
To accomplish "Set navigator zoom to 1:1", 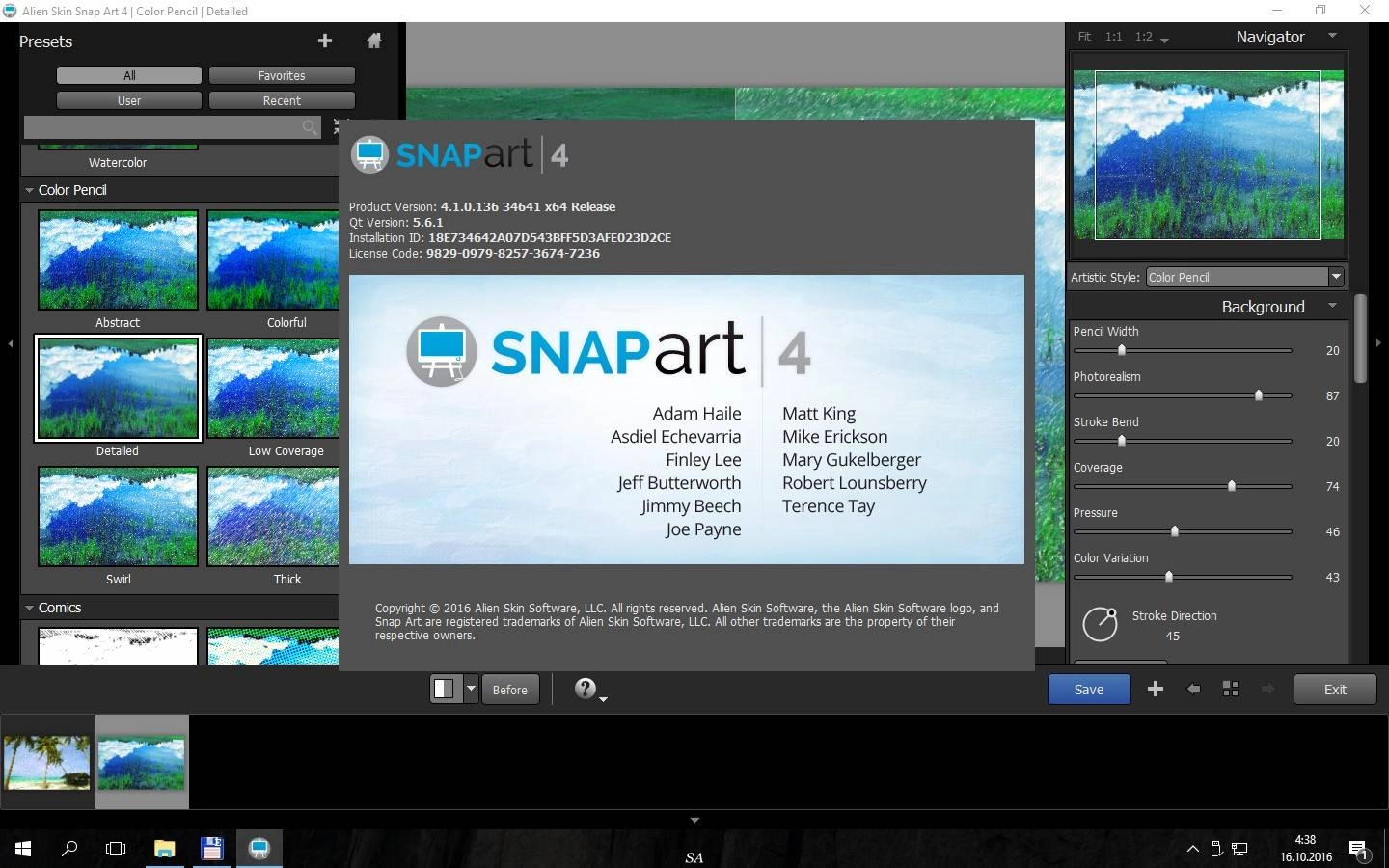I will [x=1113, y=37].
